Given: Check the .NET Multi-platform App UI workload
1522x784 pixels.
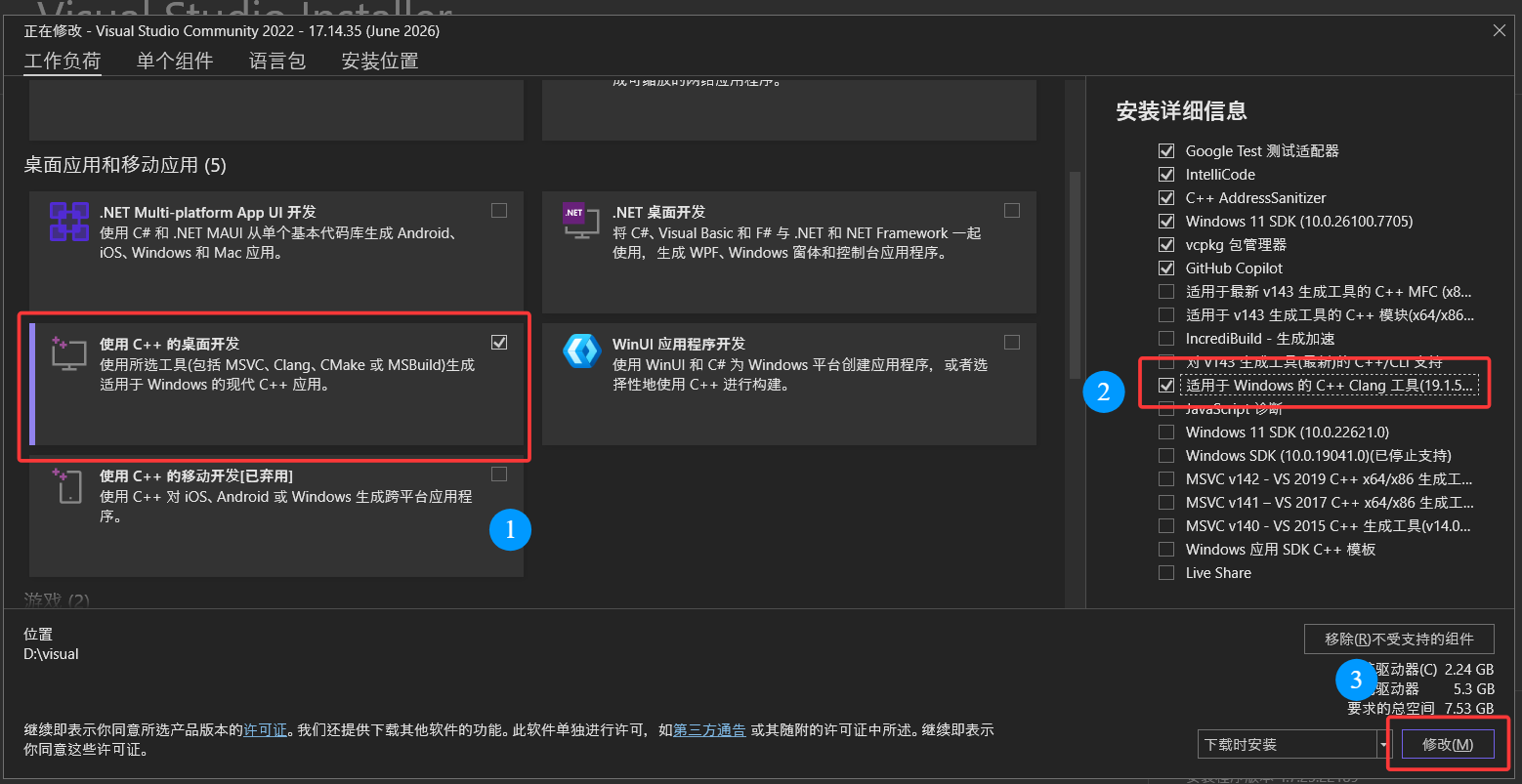Looking at the screenshot, I should (499, 210).
